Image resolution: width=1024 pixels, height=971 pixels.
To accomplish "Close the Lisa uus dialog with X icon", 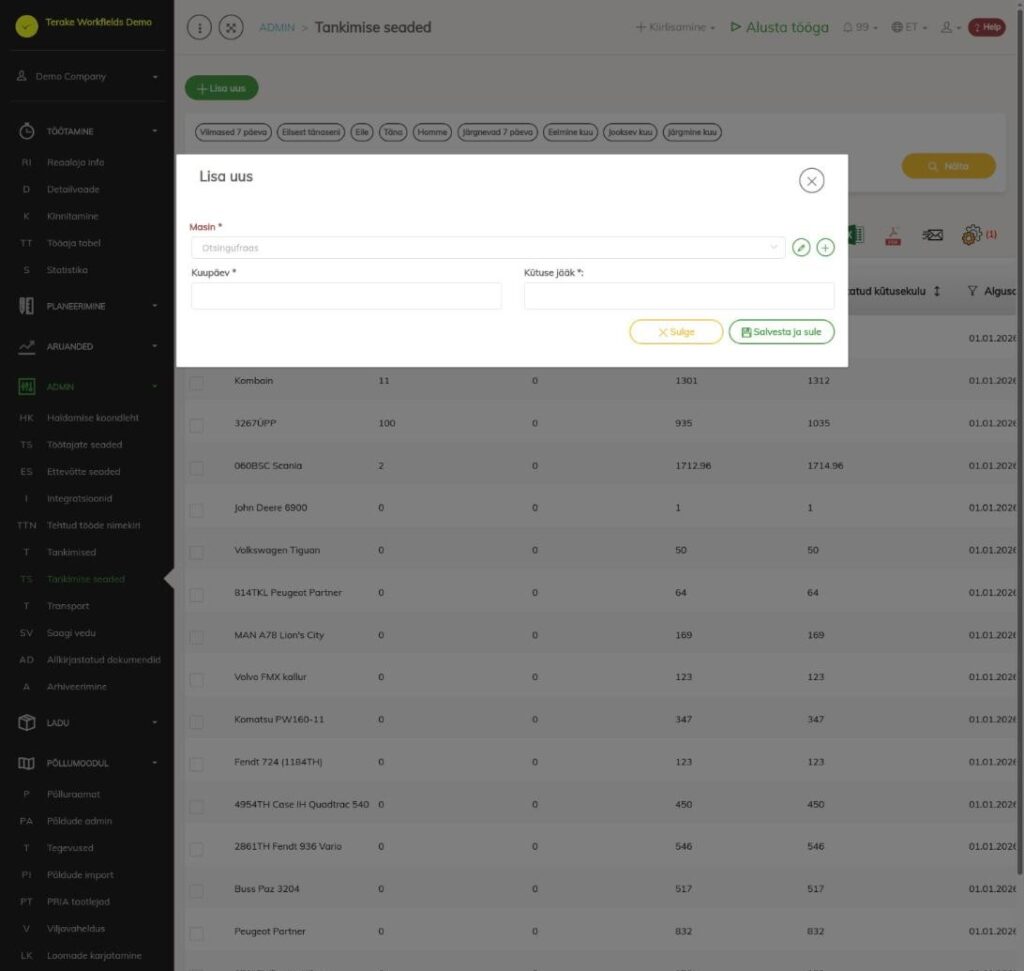I will (811, 181).
